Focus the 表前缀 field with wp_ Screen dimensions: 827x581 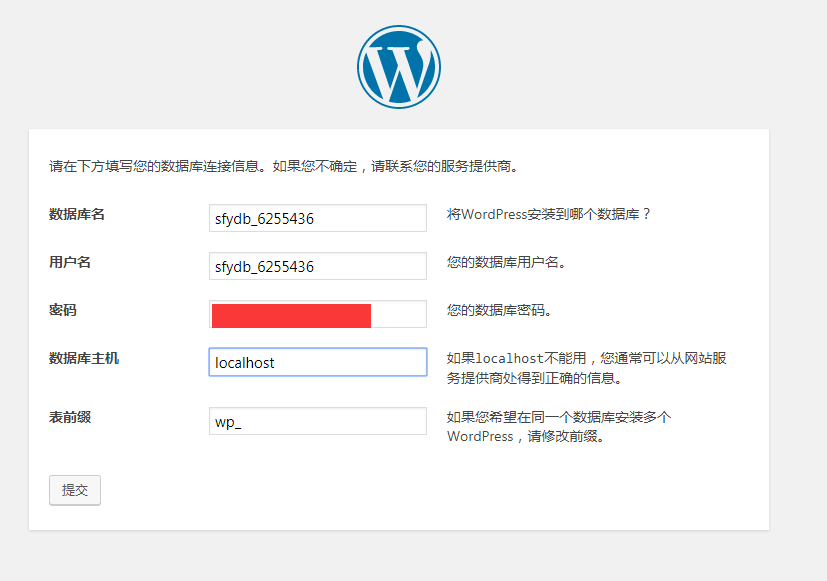point(318,421)
